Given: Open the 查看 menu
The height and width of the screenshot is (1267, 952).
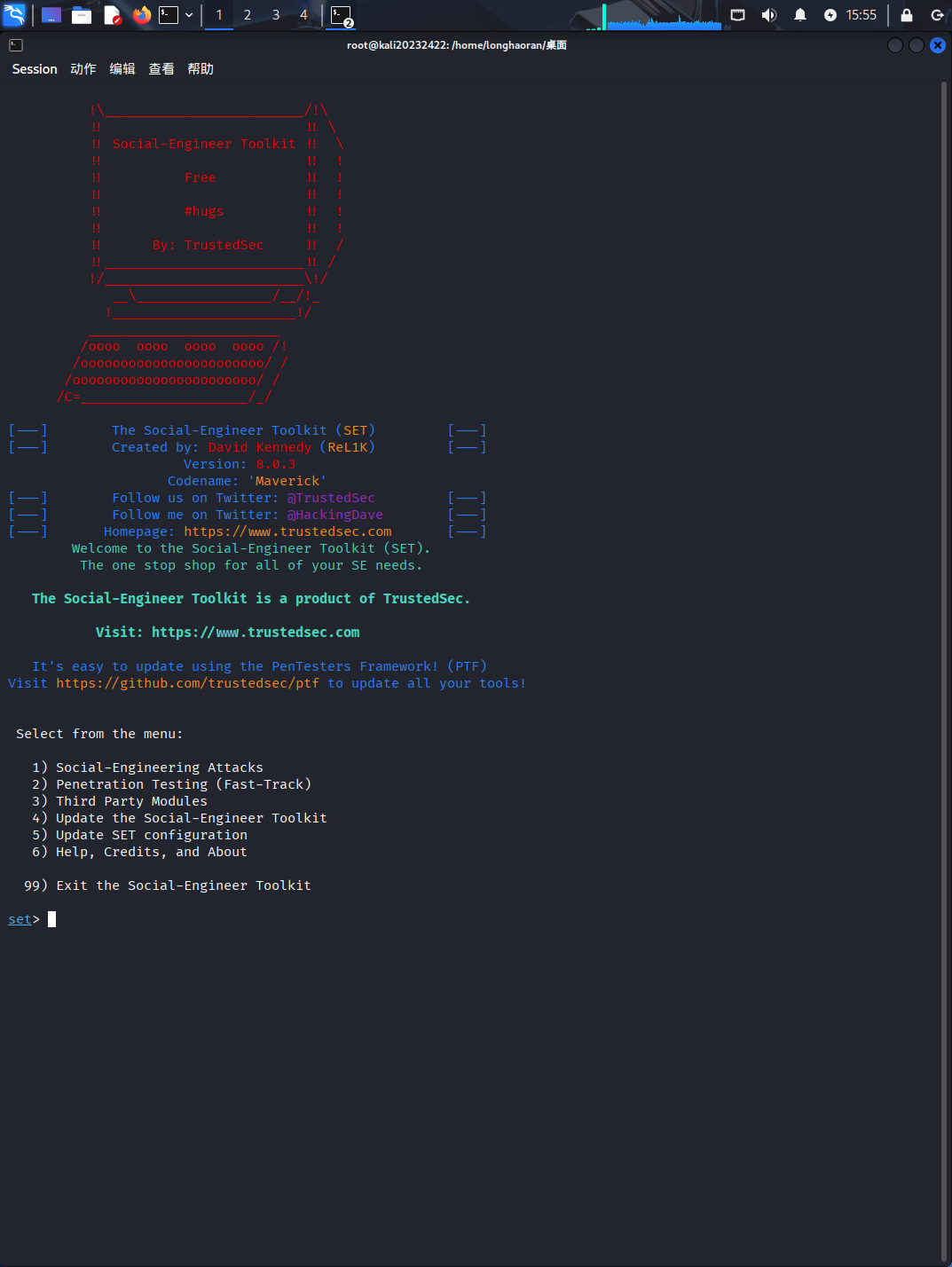Looking at the screenshot, I should (x=161, y=69).
